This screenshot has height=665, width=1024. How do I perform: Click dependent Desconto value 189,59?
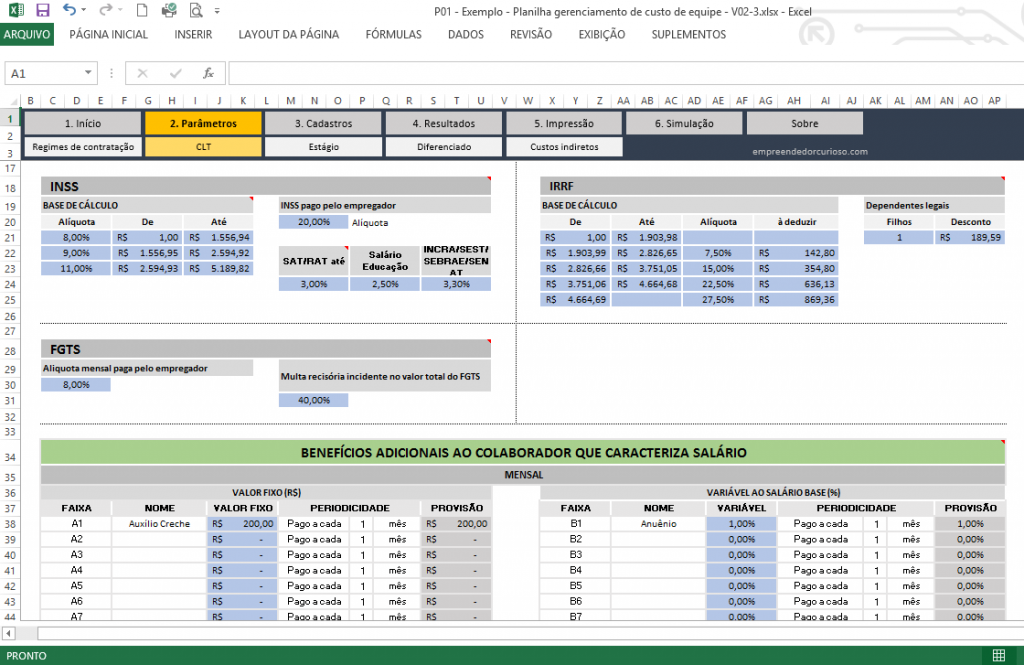pyautogui.click(x=970, y=237)
